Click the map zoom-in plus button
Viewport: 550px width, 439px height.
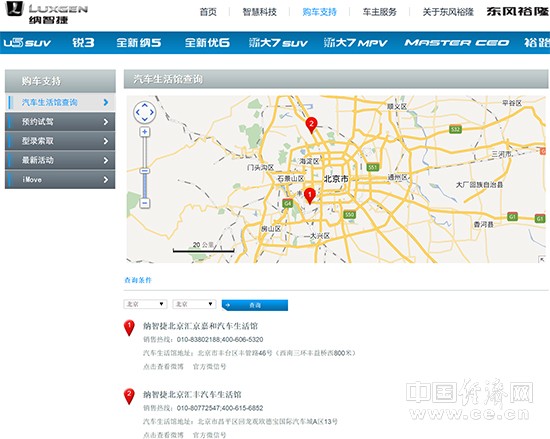(145, 132)
